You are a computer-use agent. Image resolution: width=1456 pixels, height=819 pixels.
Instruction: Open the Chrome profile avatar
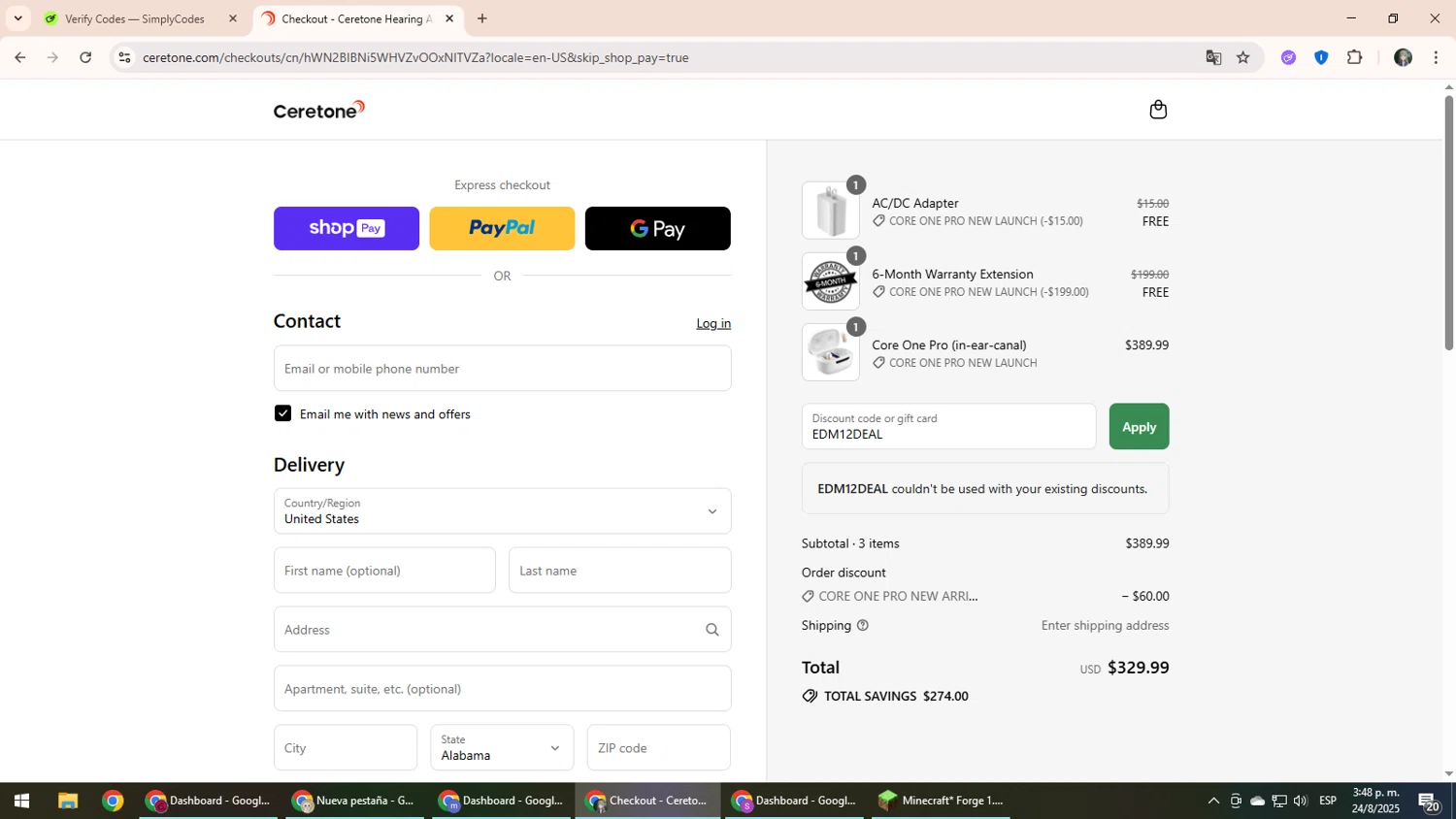(1403, 58)
